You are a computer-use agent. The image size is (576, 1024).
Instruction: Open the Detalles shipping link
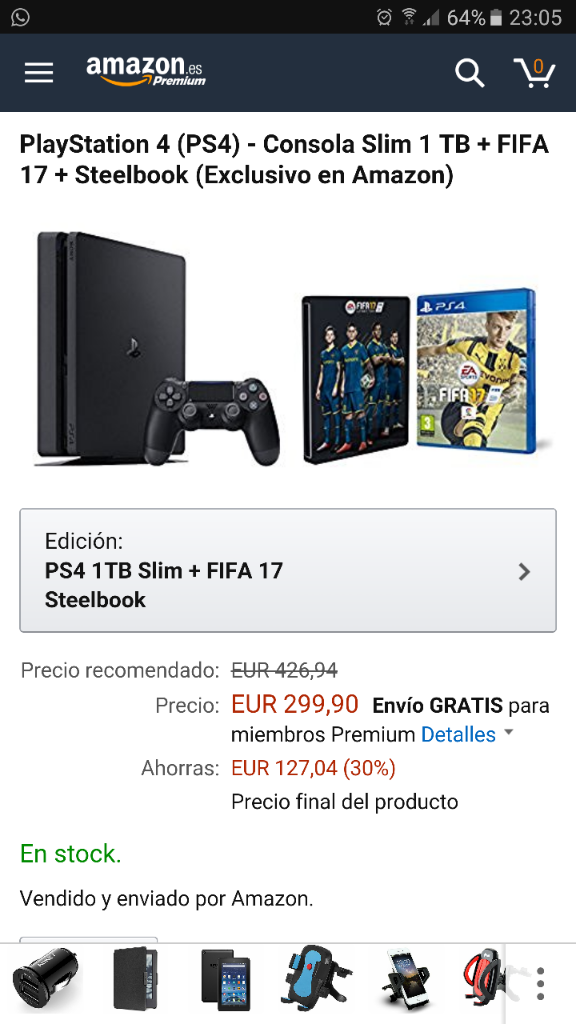(x=458, y=735)
